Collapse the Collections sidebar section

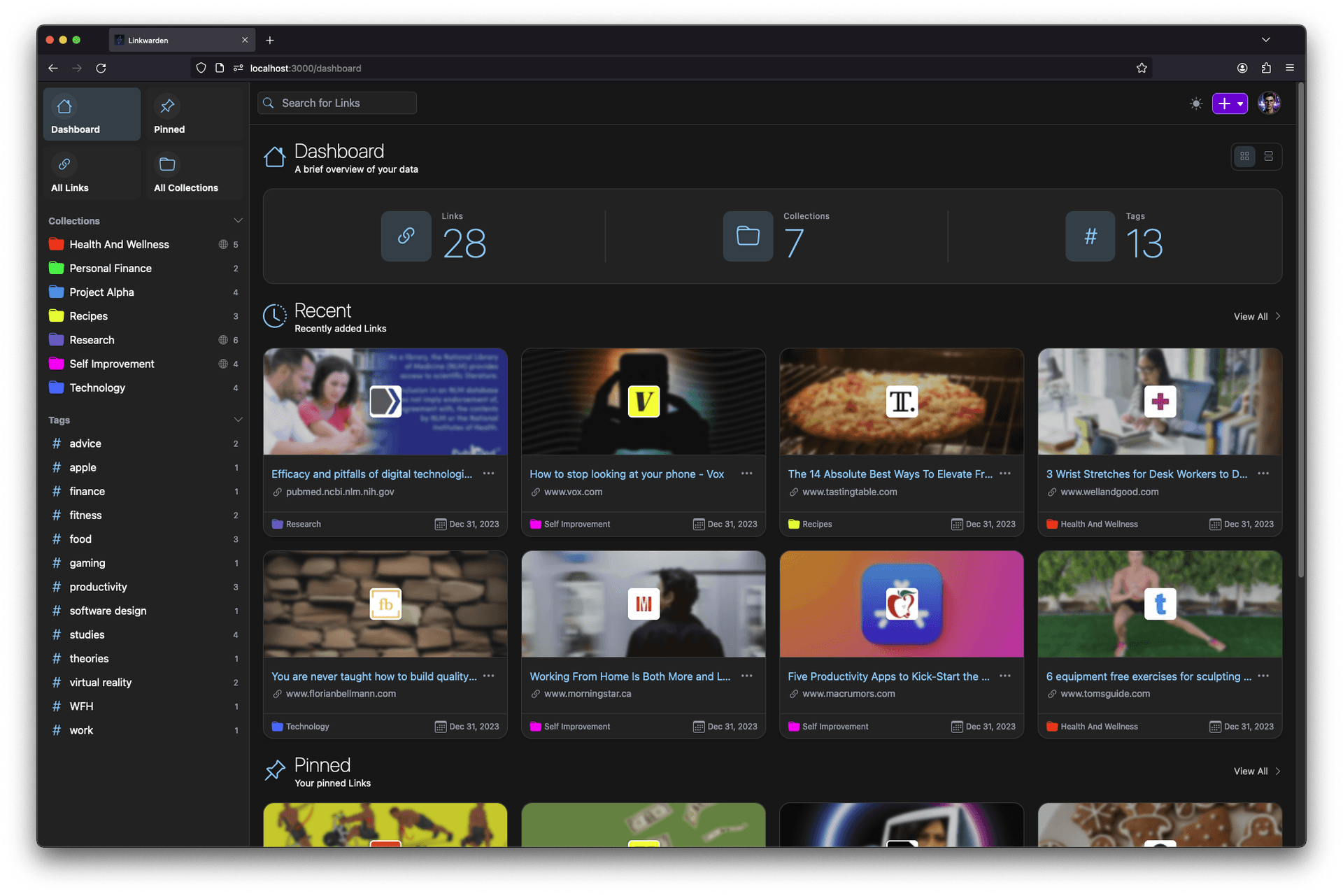pos(239,220)
